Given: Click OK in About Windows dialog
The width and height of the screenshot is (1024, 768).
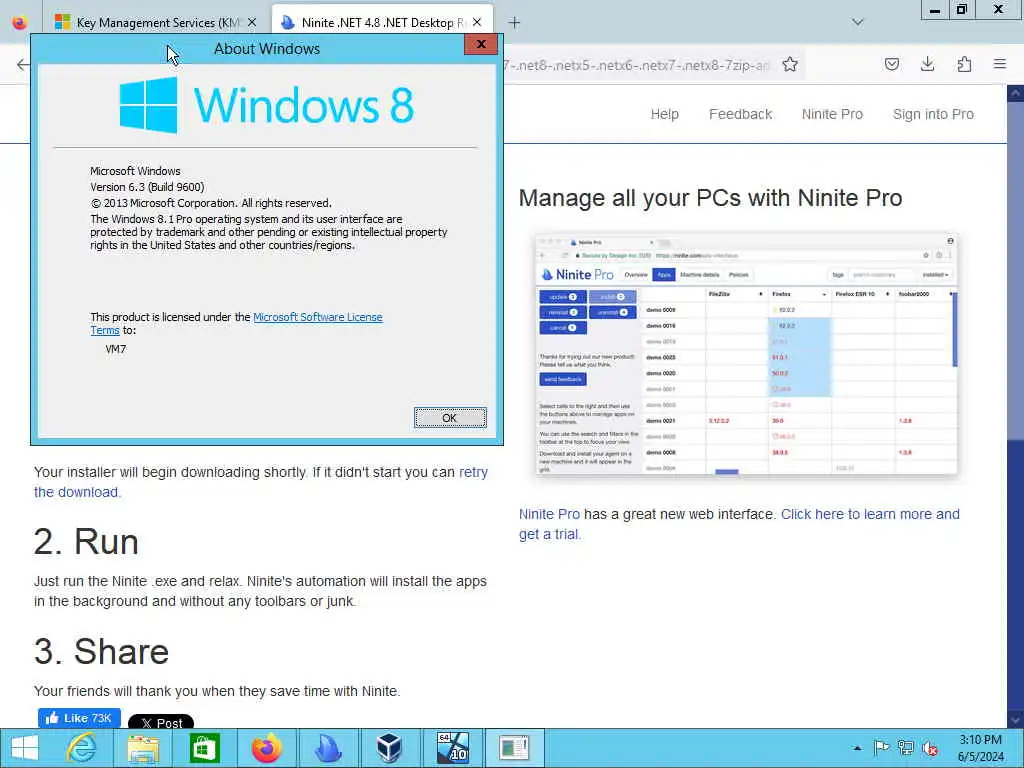Looking at the screenshot, I should pyautogui.click(x=450, y=418).
